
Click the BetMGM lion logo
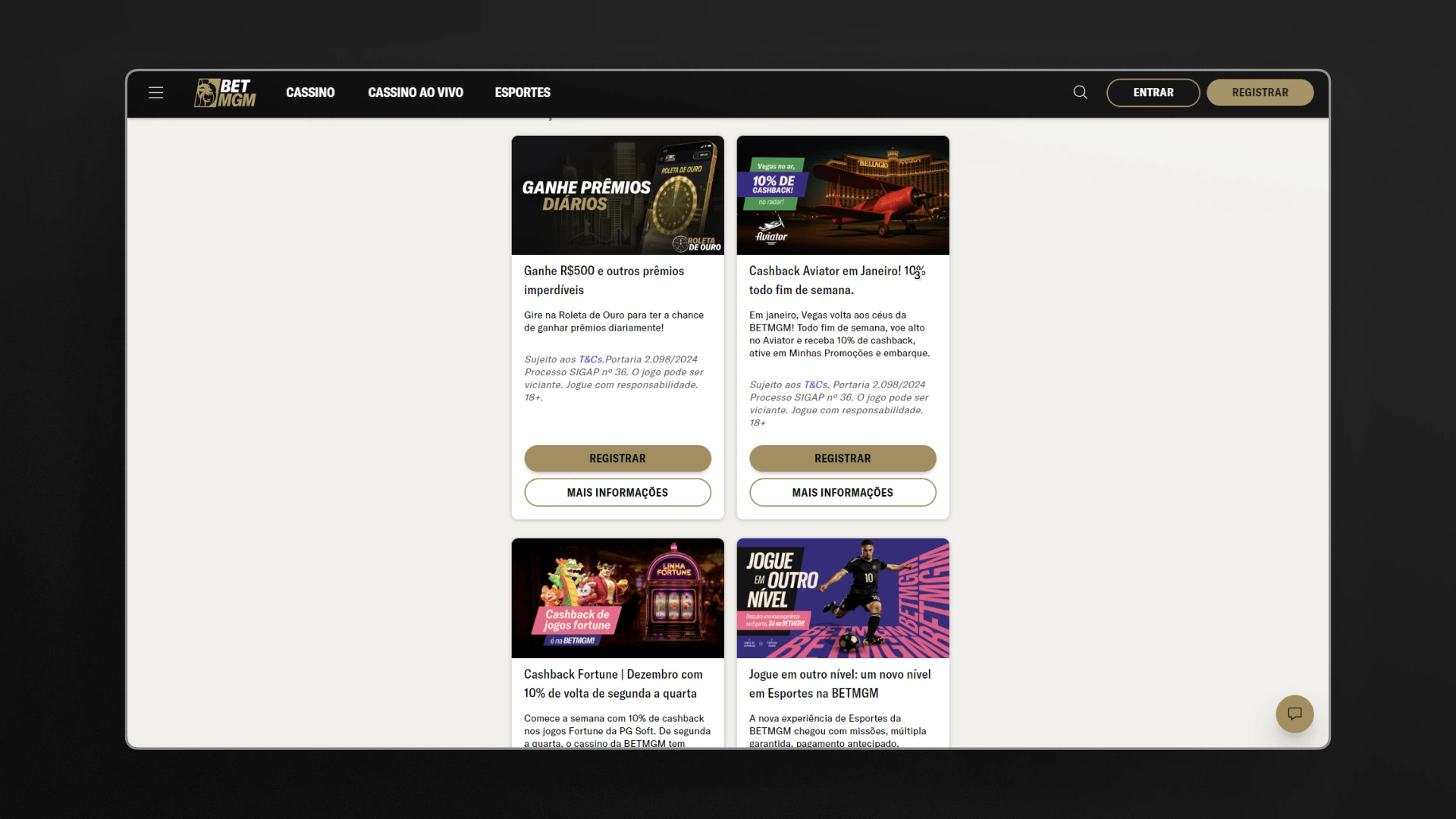pos(225,93)
